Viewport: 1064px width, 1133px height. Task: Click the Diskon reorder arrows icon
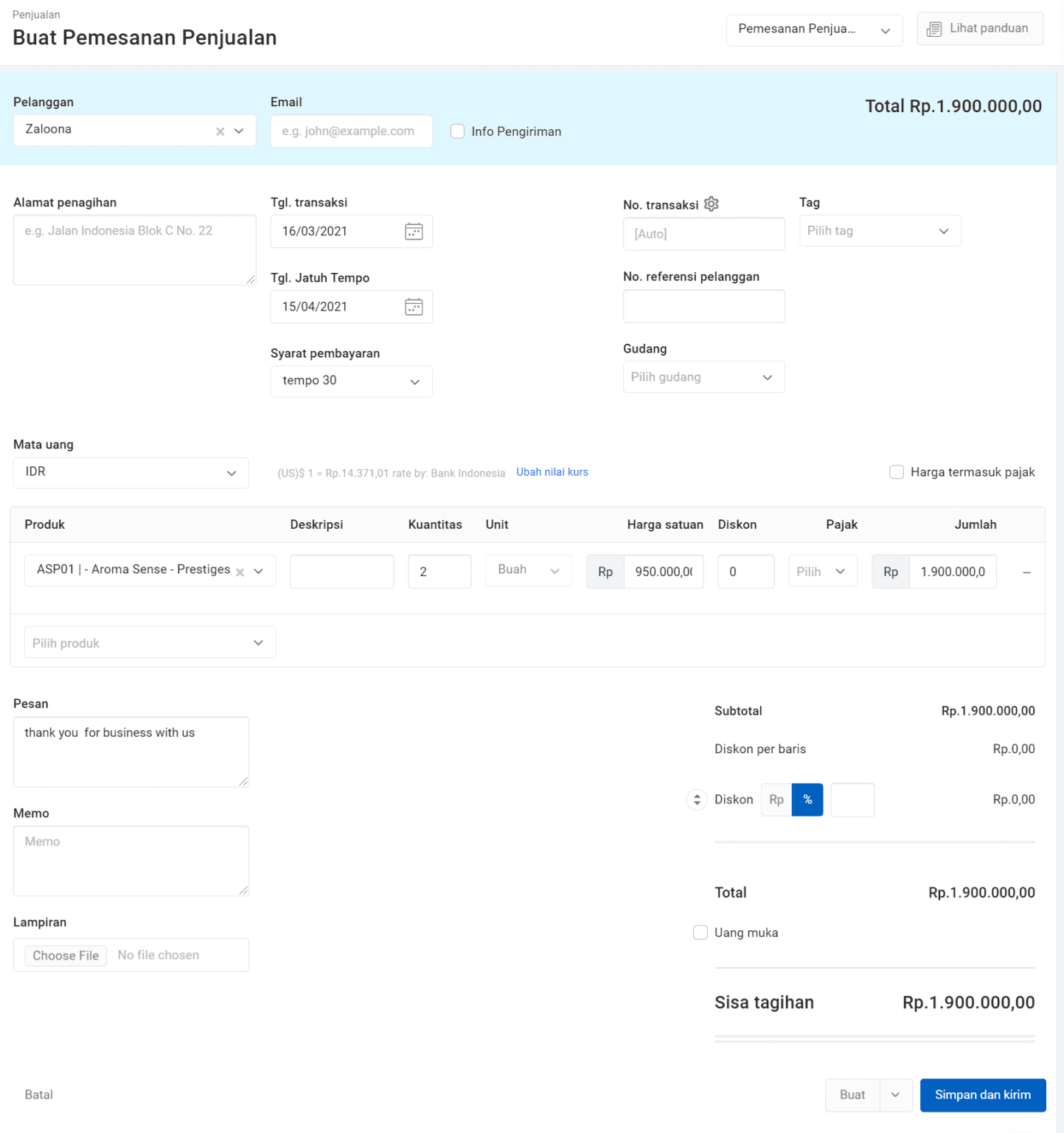(696, 800)
